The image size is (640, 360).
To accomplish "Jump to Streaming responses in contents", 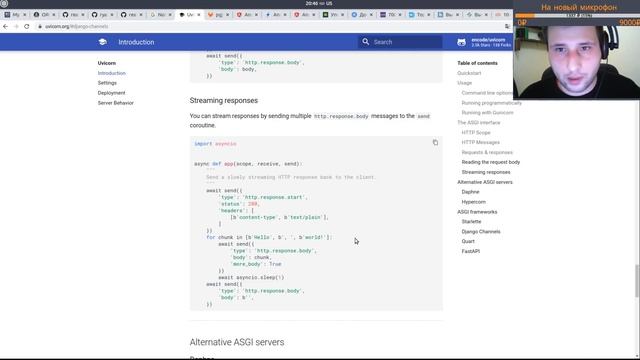I will pos(486,172).
